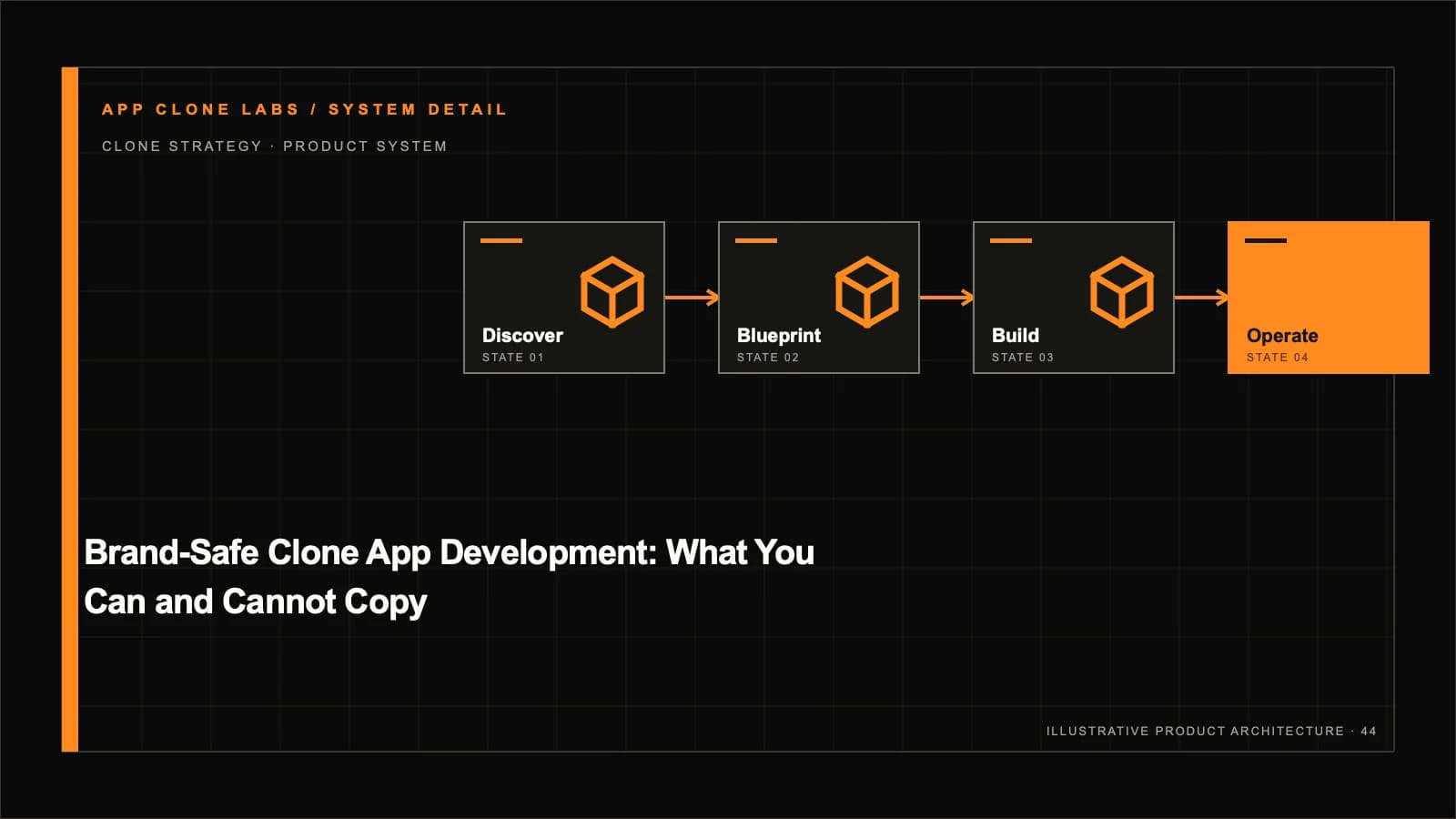1456x819 pixels.
Task: Select the orange Operate State 04 card
Action: pyautogui.click(x=1329, y=298)
